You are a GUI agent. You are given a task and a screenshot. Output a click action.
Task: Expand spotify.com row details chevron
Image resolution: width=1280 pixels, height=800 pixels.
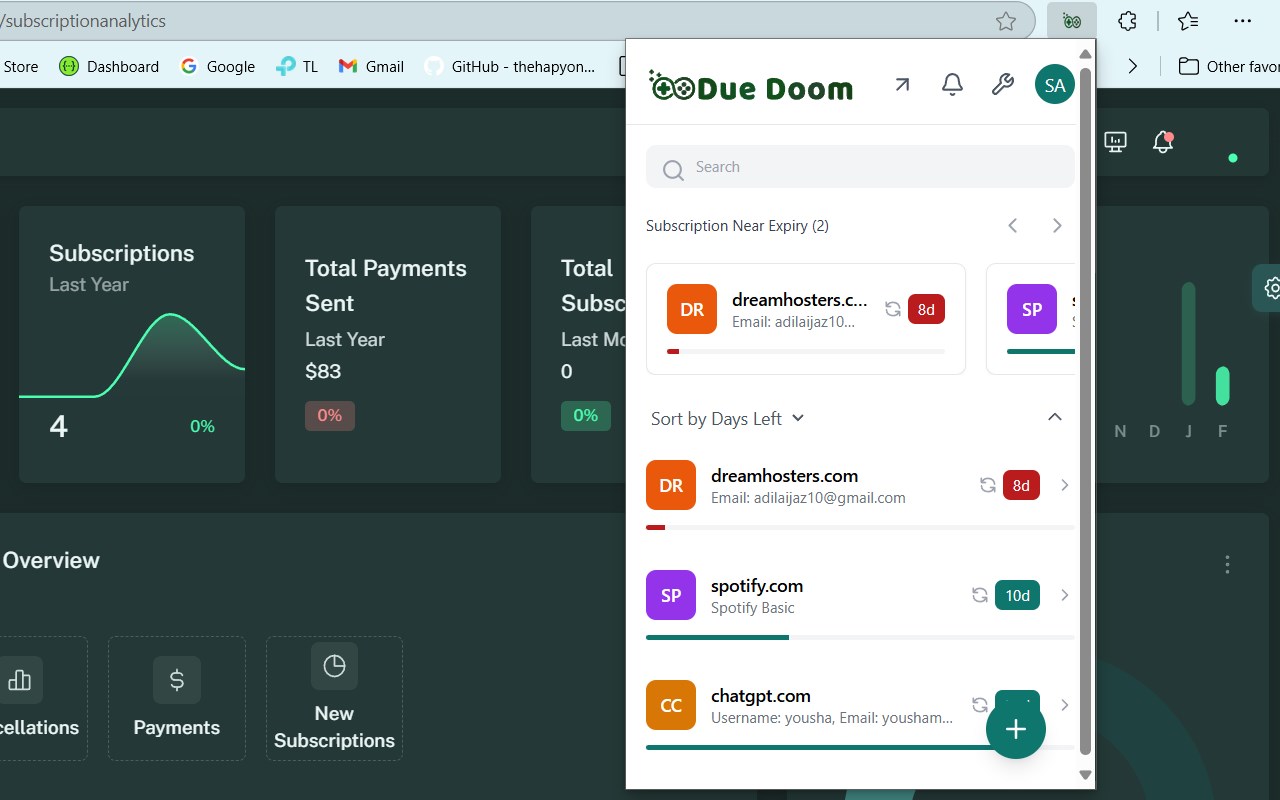(1064, 595)
